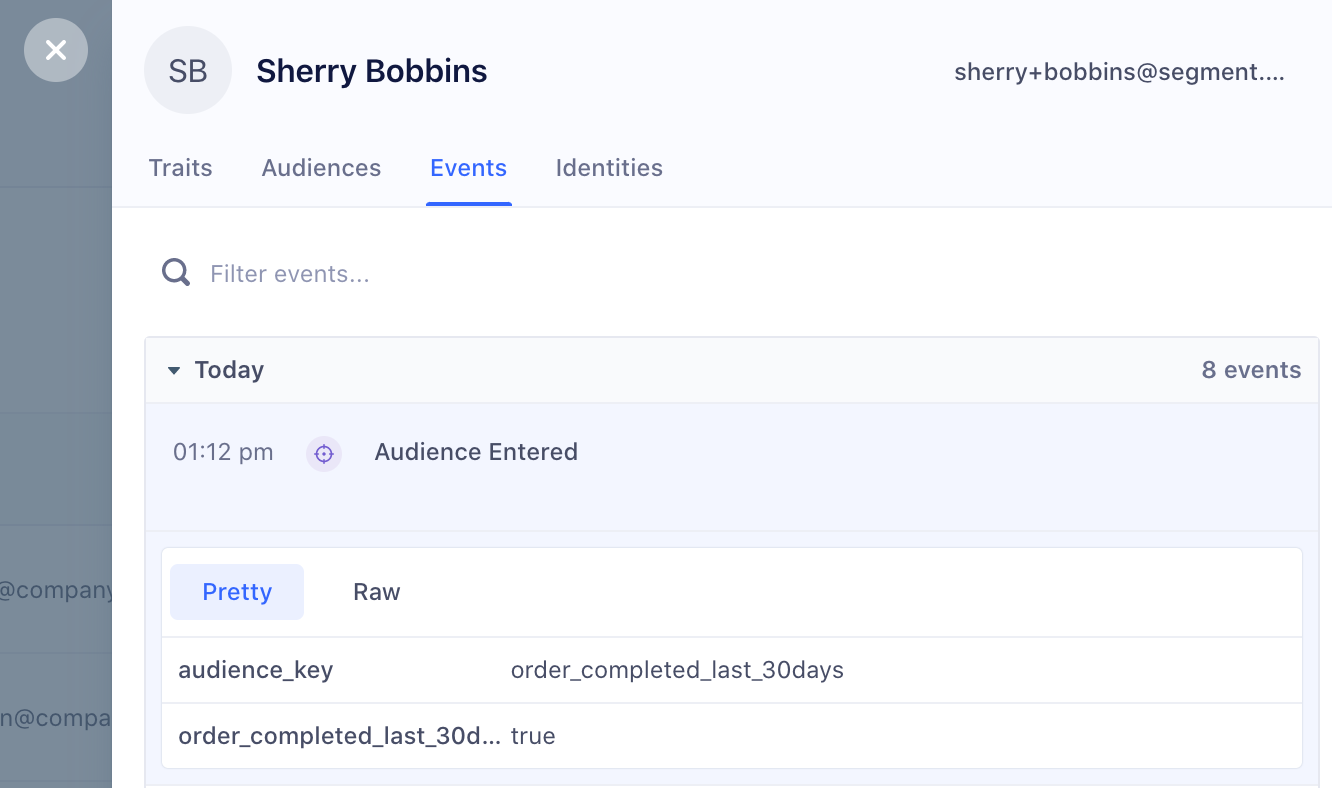The width and height of the screenshot is (1332, 788).
Task: Click the Audience Entered target icon
Action: pos(324,453)
